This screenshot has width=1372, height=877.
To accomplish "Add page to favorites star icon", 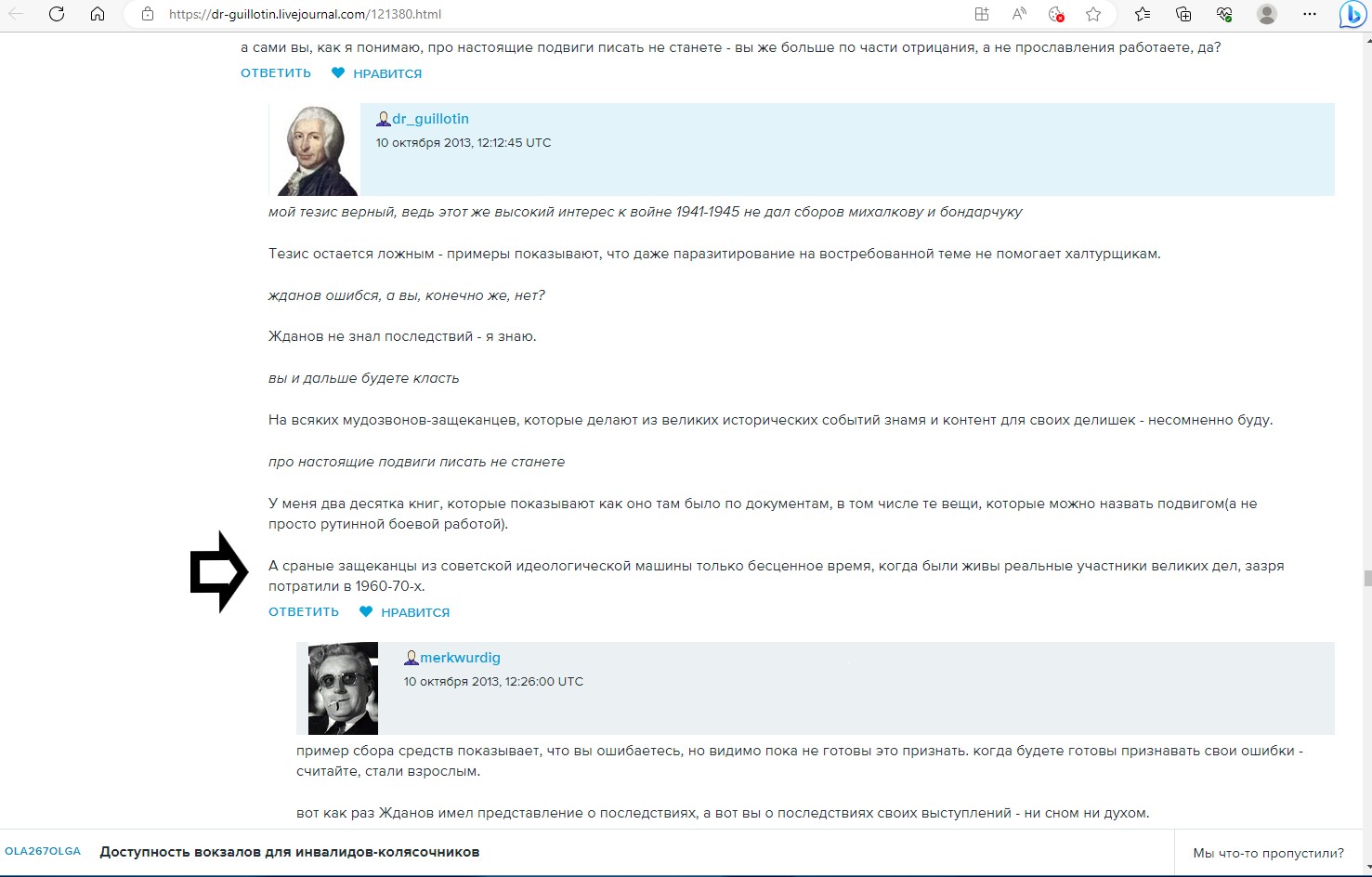I will click(1093, 14).
